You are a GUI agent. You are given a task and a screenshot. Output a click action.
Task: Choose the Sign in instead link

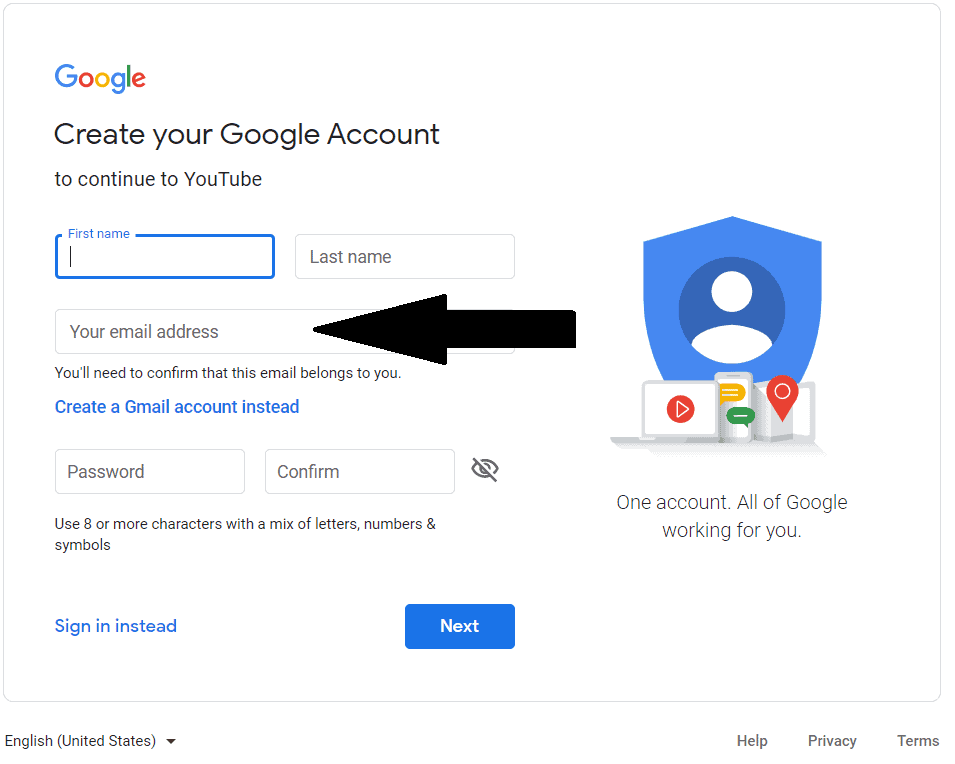click(116, 626)
